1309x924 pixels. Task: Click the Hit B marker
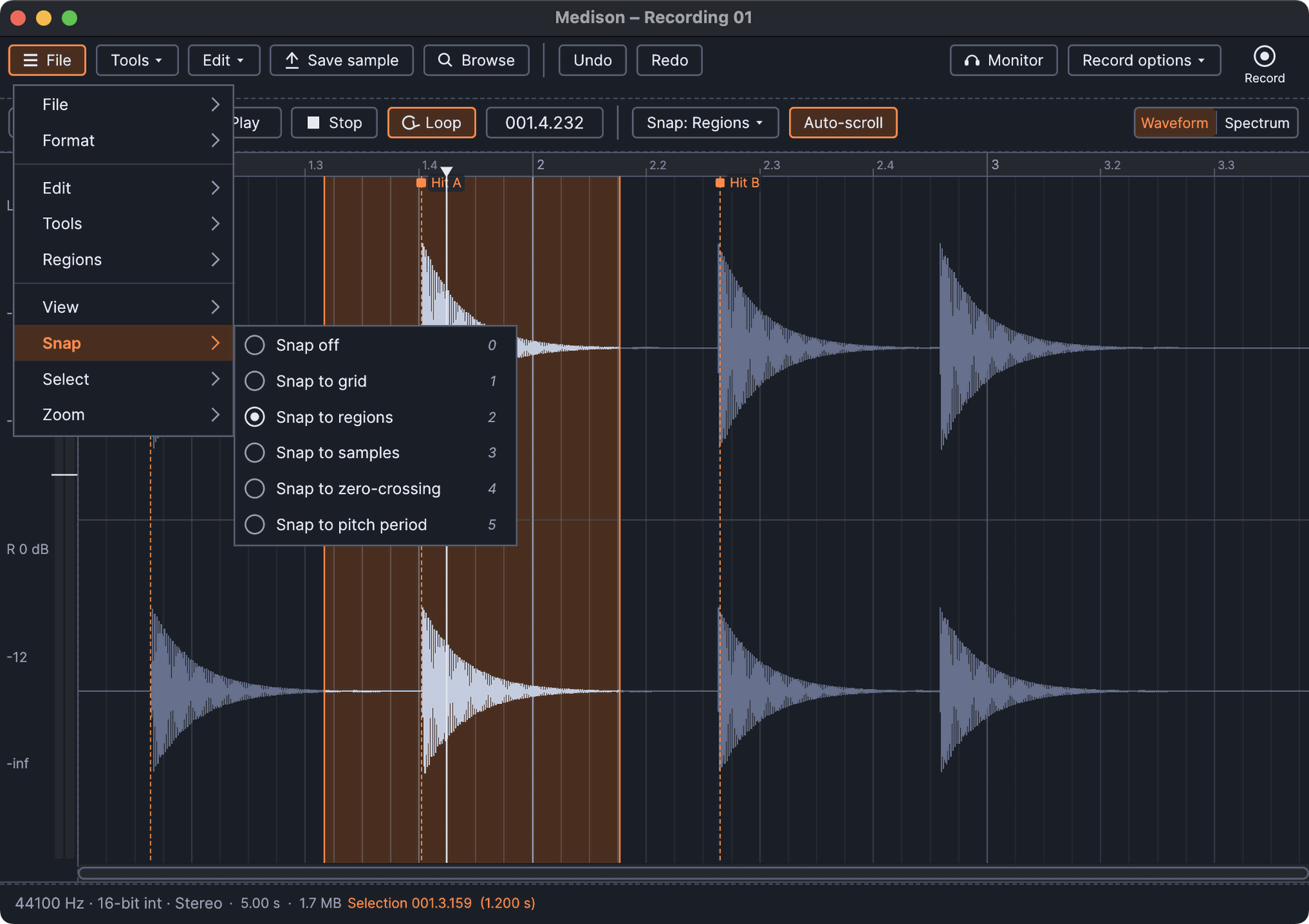(738, 183)
